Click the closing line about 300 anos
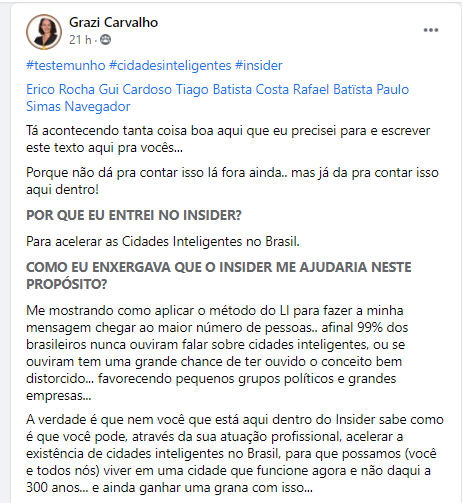This screenshot has height=503, width=462. (169, 488)
